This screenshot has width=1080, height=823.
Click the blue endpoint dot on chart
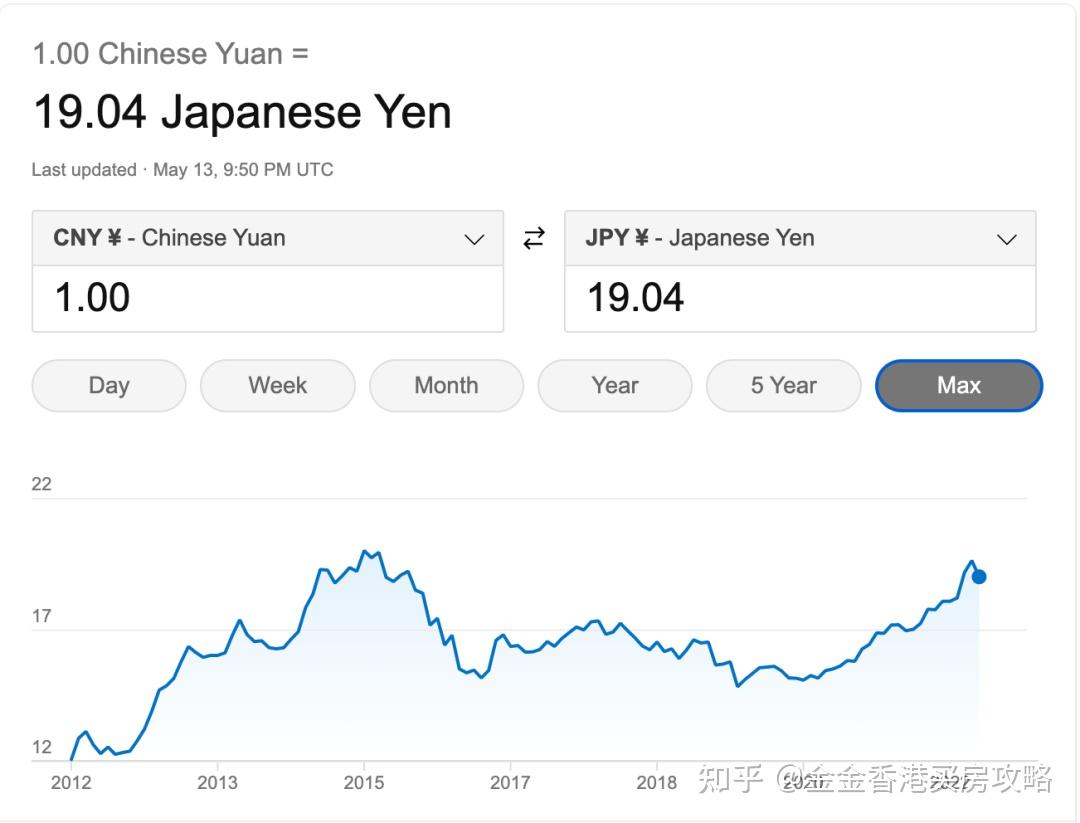pyautogui.click(x=979, y=576)
